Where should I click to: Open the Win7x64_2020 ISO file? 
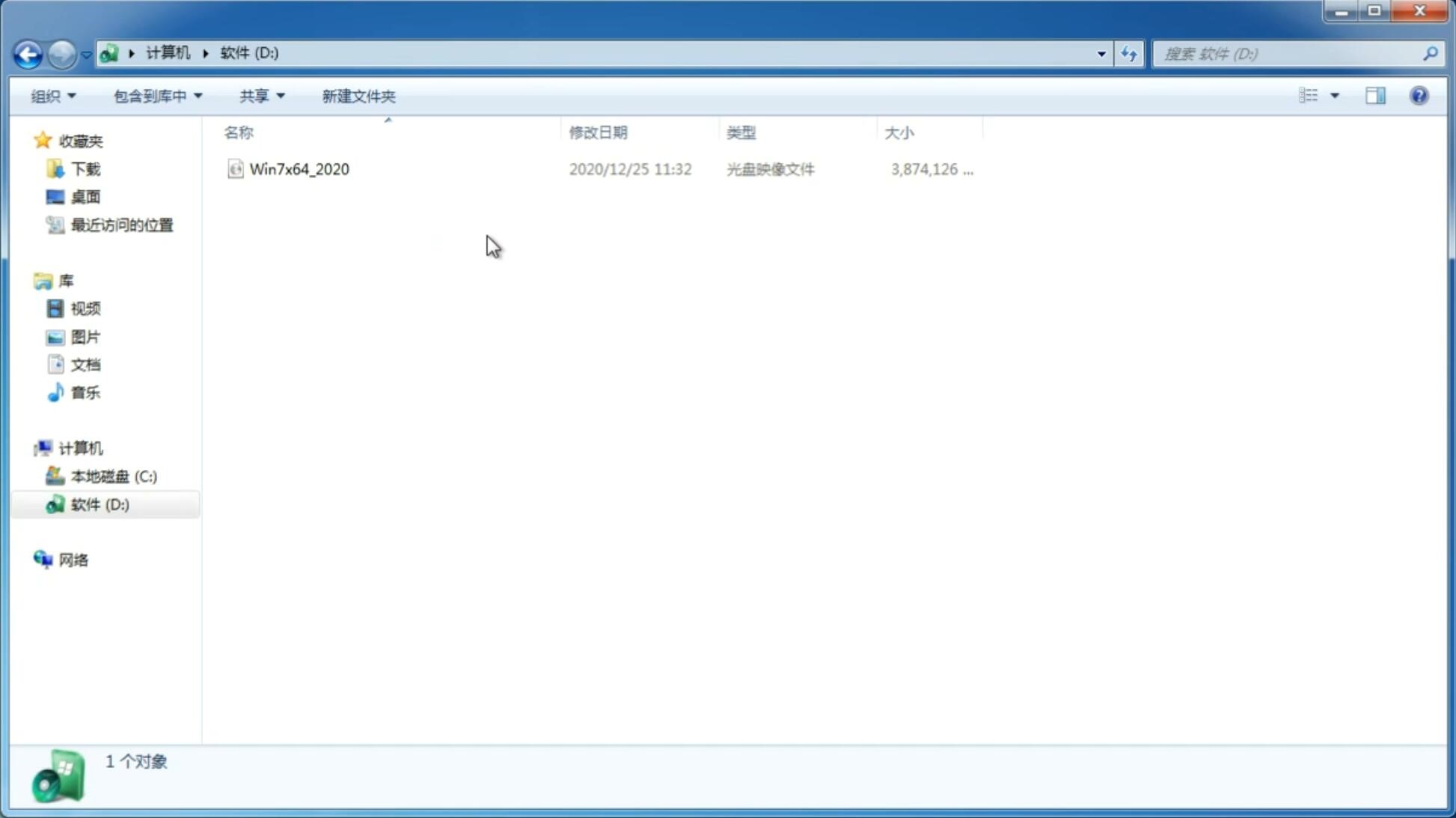(299, 169)
